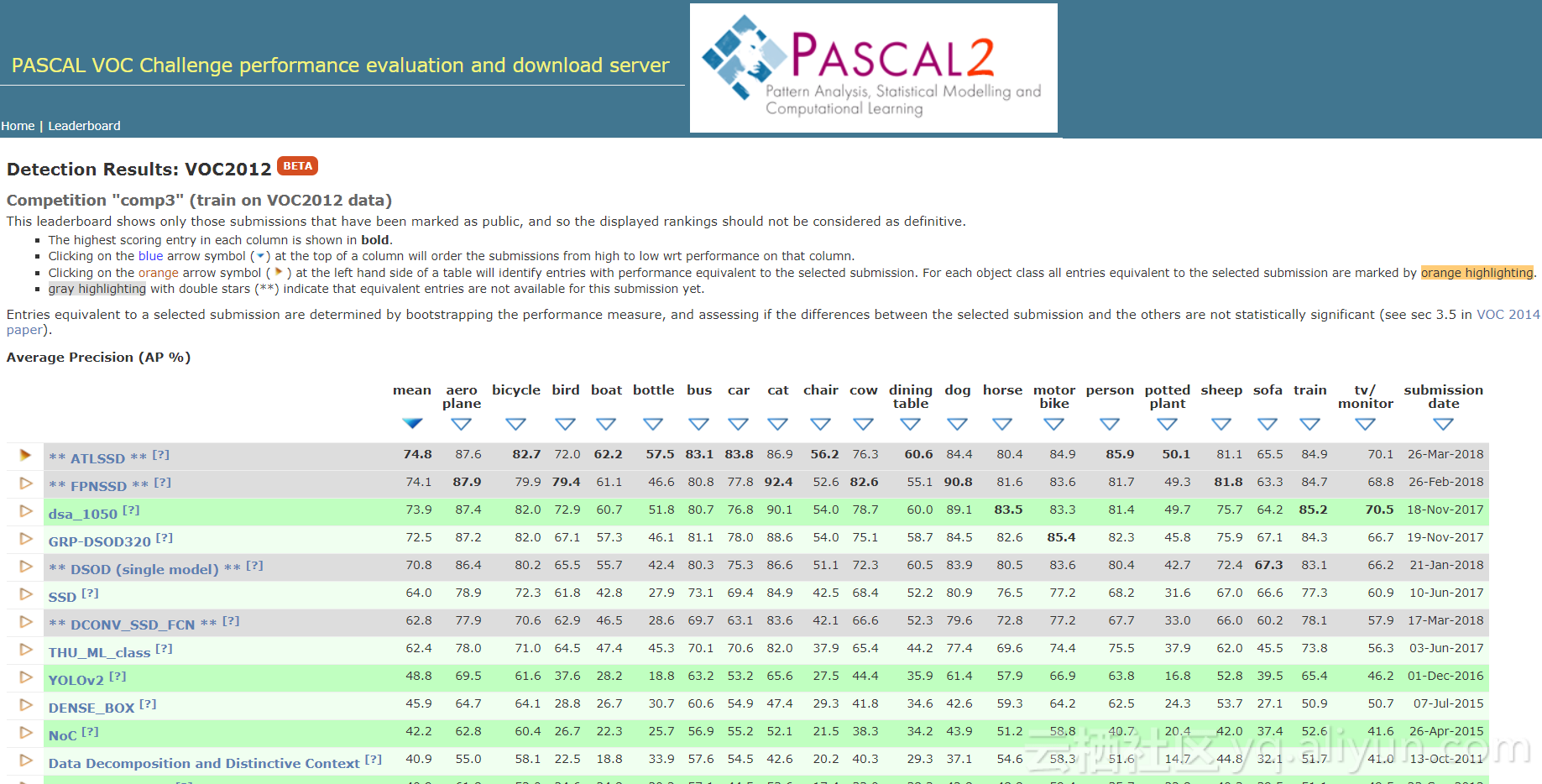
Task: Select dsa_1050 row equivalence arrow
Action: [x=25, y=510]
